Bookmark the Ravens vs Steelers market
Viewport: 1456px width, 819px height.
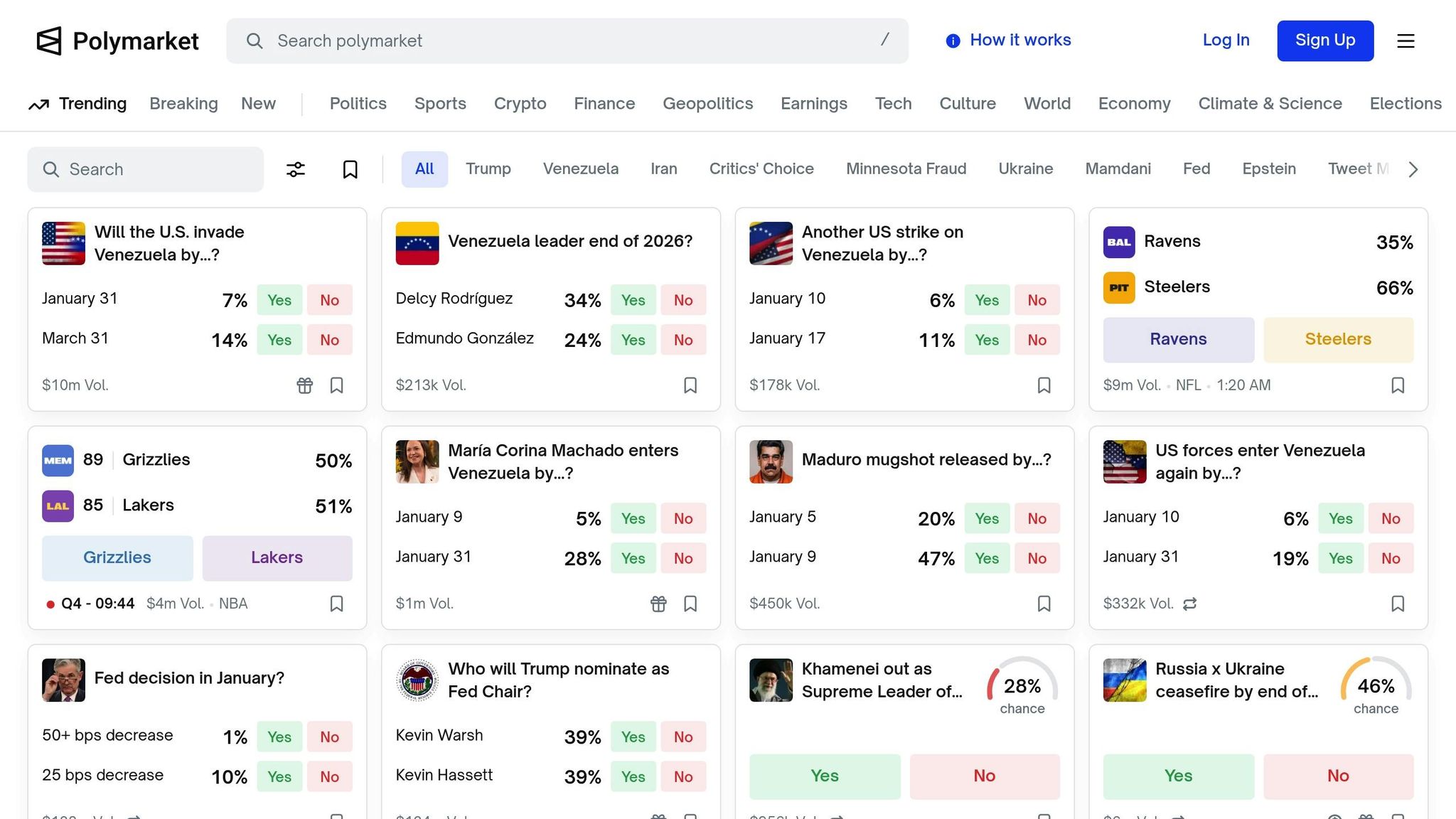tap(1397, 385)
